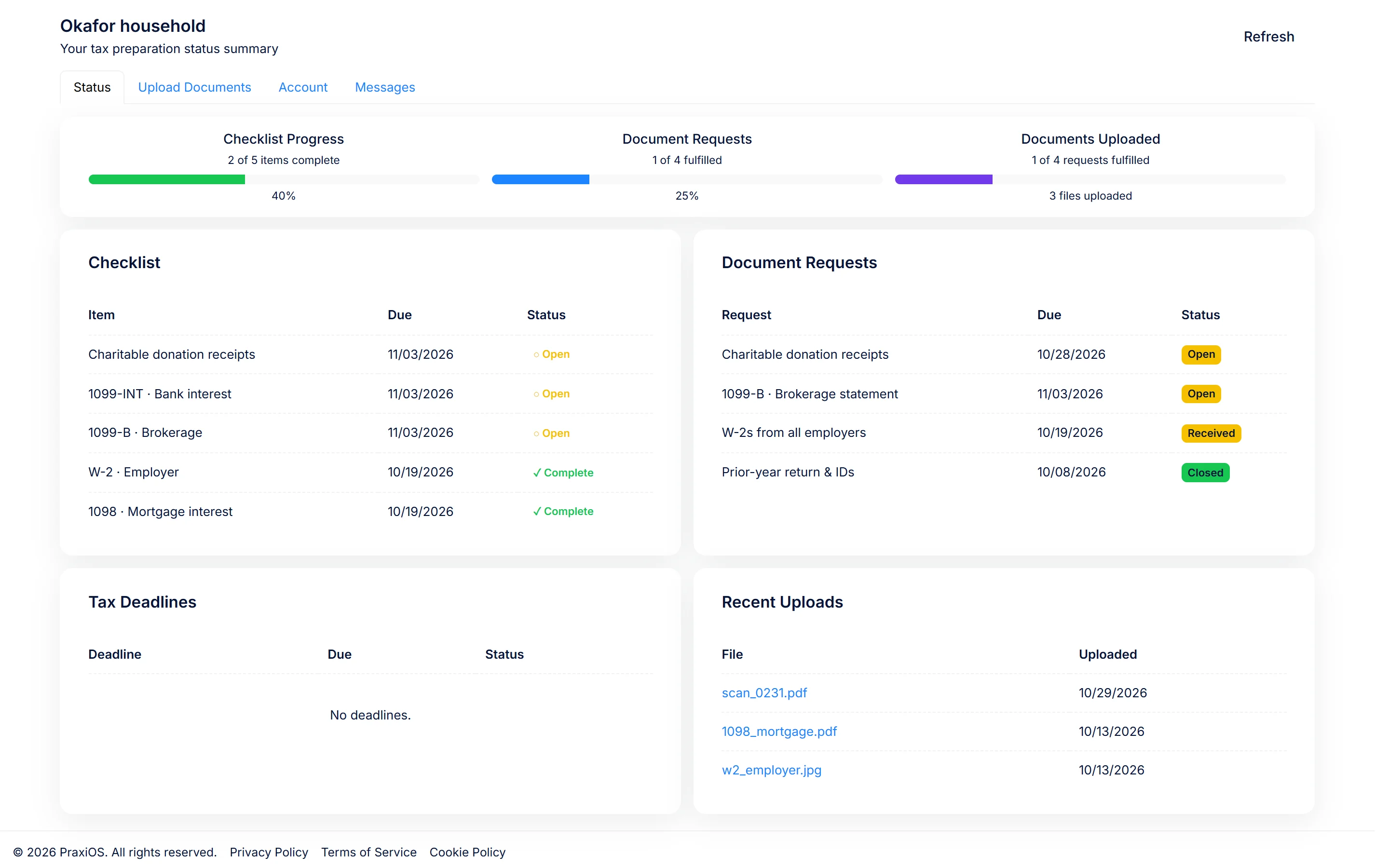The height and width of the screenshot is (868, 1389).
Task: Select the Charitable donation receipts checklist item
Action: [172, 355]
